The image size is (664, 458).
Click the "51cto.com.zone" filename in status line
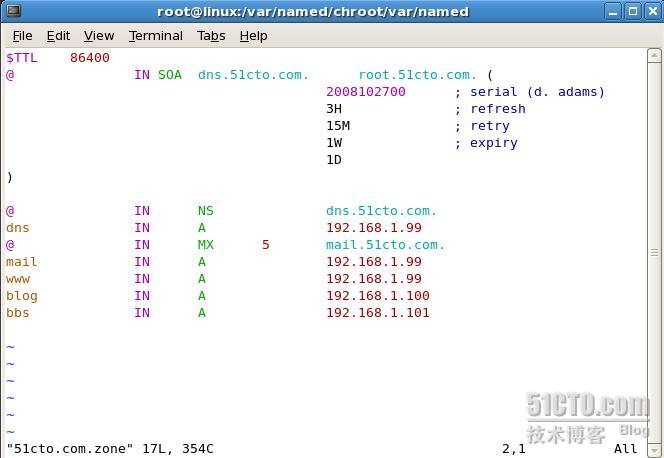point(70,449)
